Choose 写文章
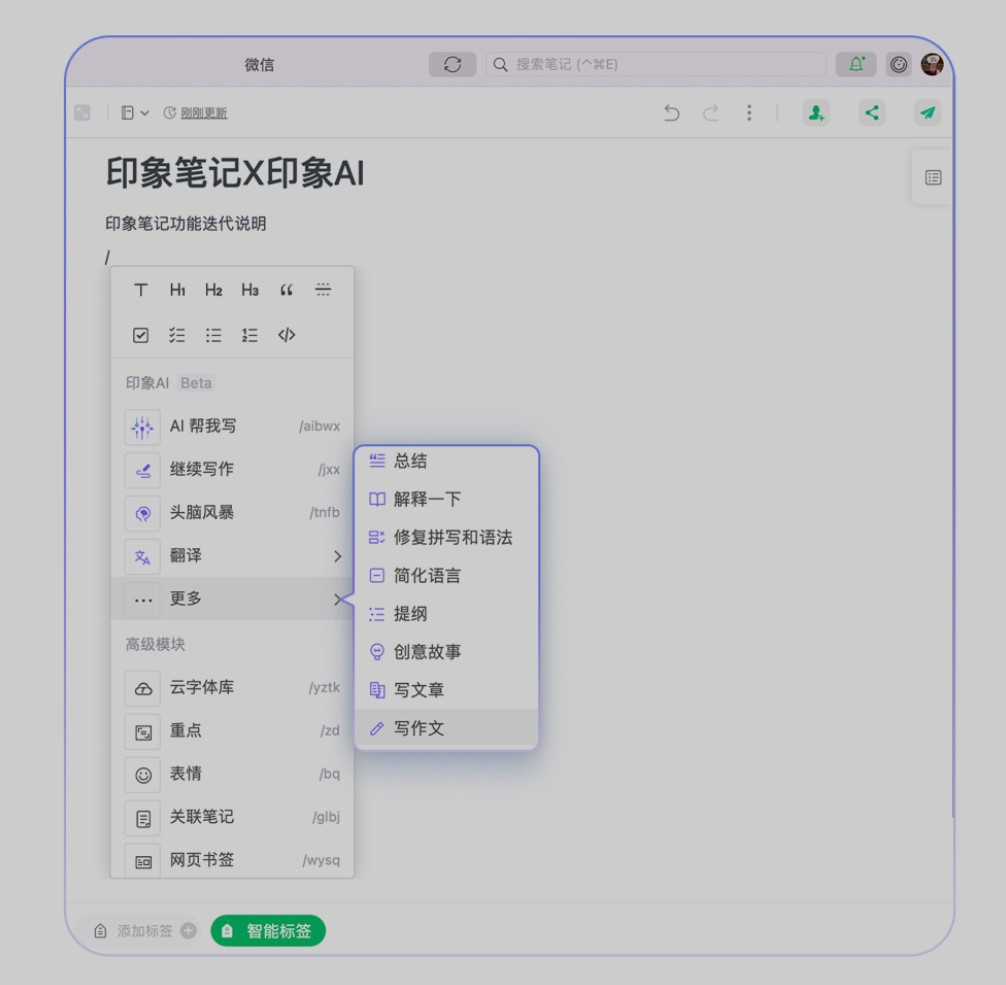 [447, 690]
